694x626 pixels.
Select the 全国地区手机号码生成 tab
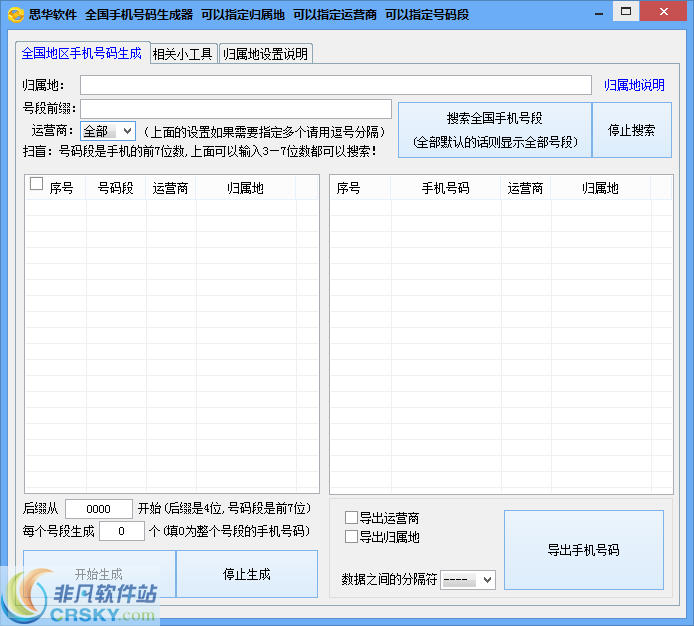click(x=82, y=53)
